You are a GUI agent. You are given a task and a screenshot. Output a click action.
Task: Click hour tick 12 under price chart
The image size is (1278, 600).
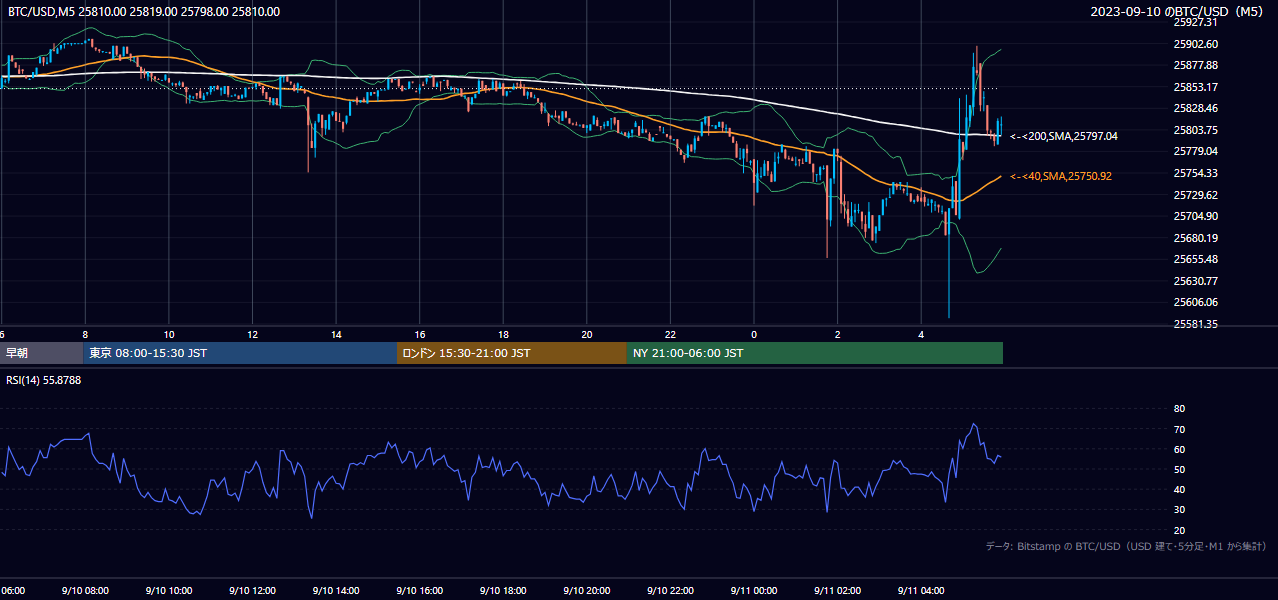pyautogui.click(x=252, y=334)
